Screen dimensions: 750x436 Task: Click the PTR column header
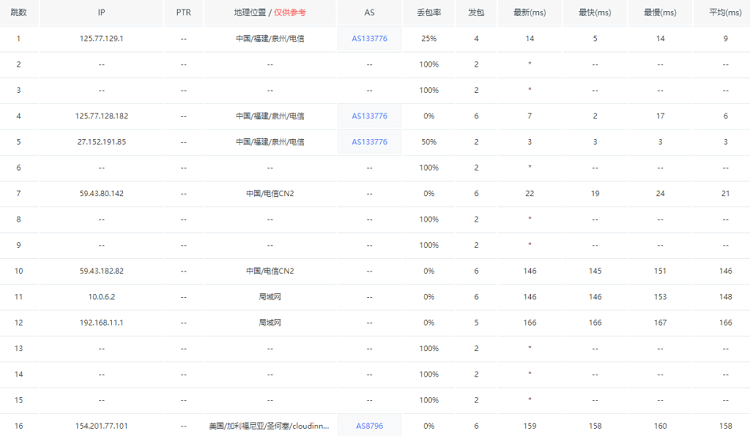click(184, 12)
